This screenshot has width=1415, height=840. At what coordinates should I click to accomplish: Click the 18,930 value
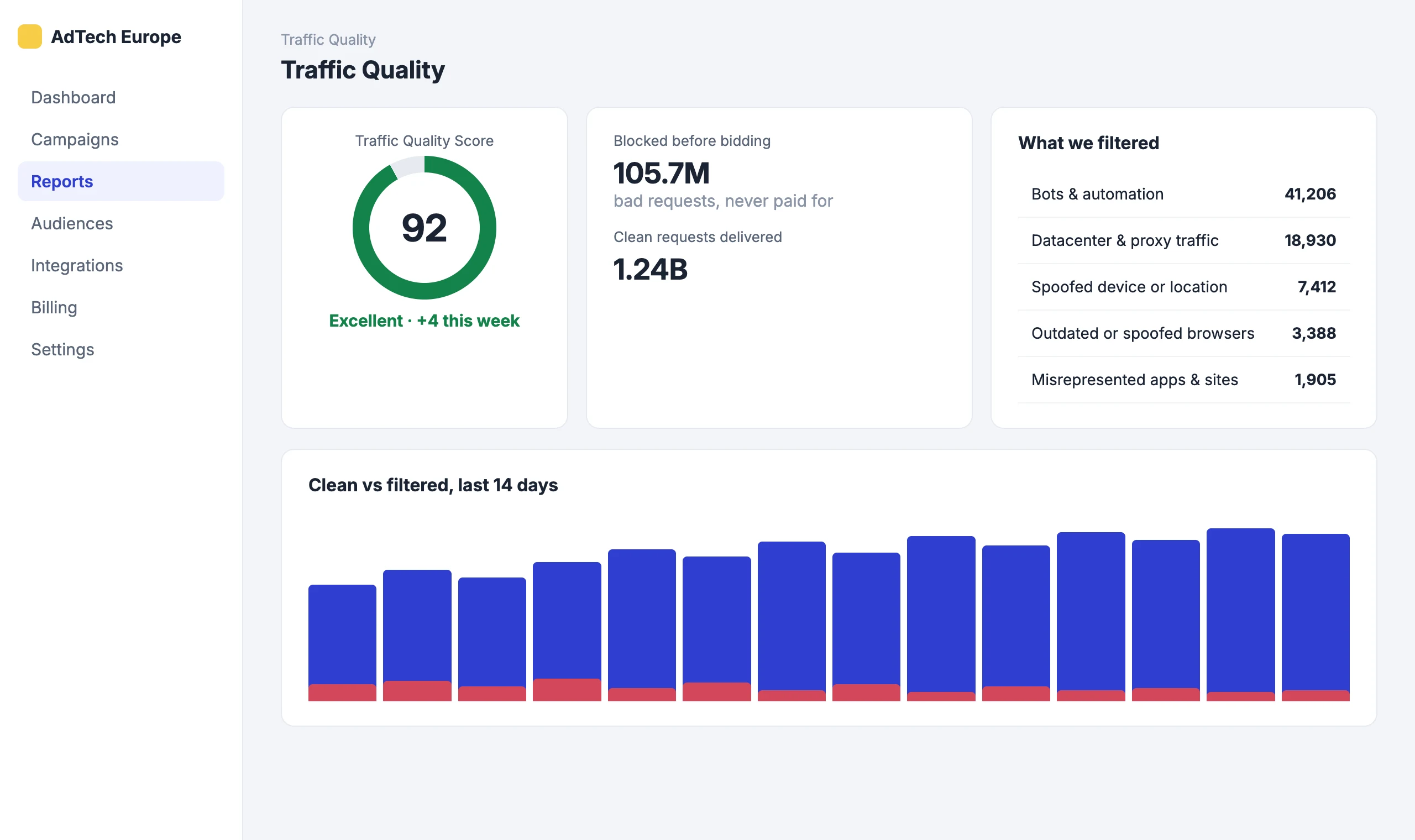(x=1310, y=240)
